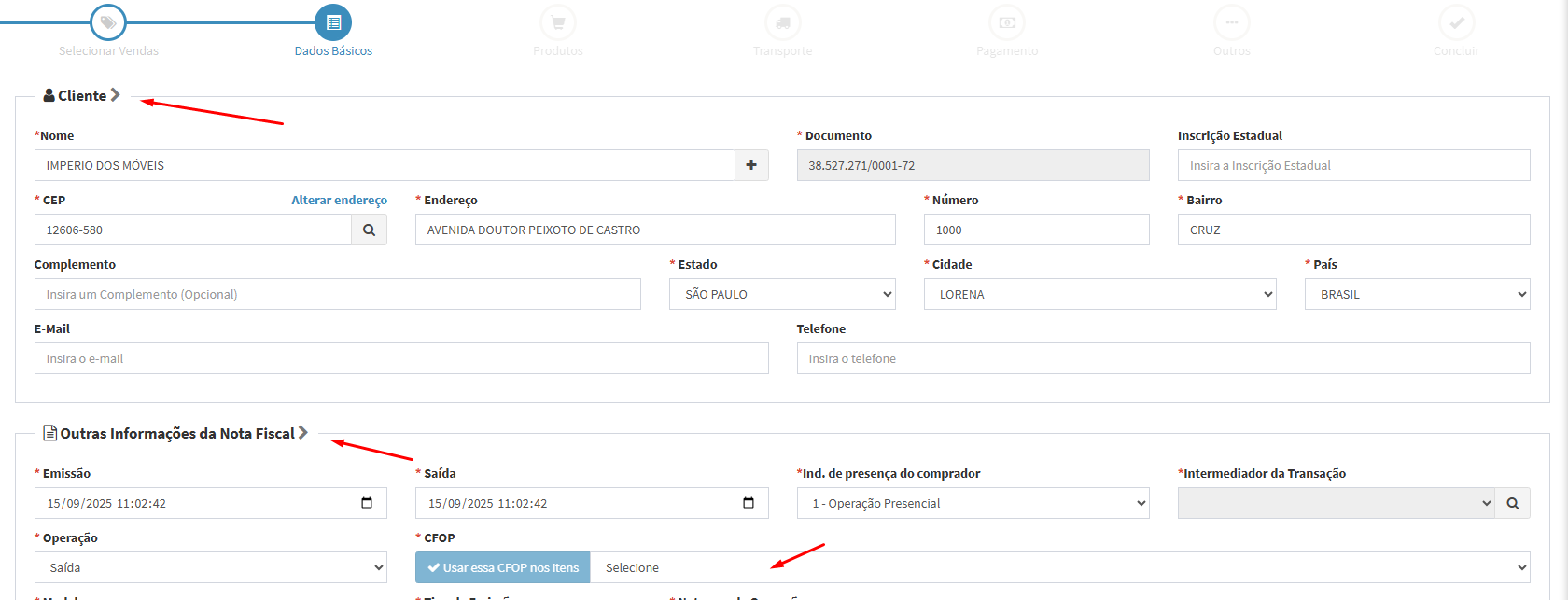Click the Pagamento money step icon
Screen dimensions: 1568x600
[x=1007, y=22]
